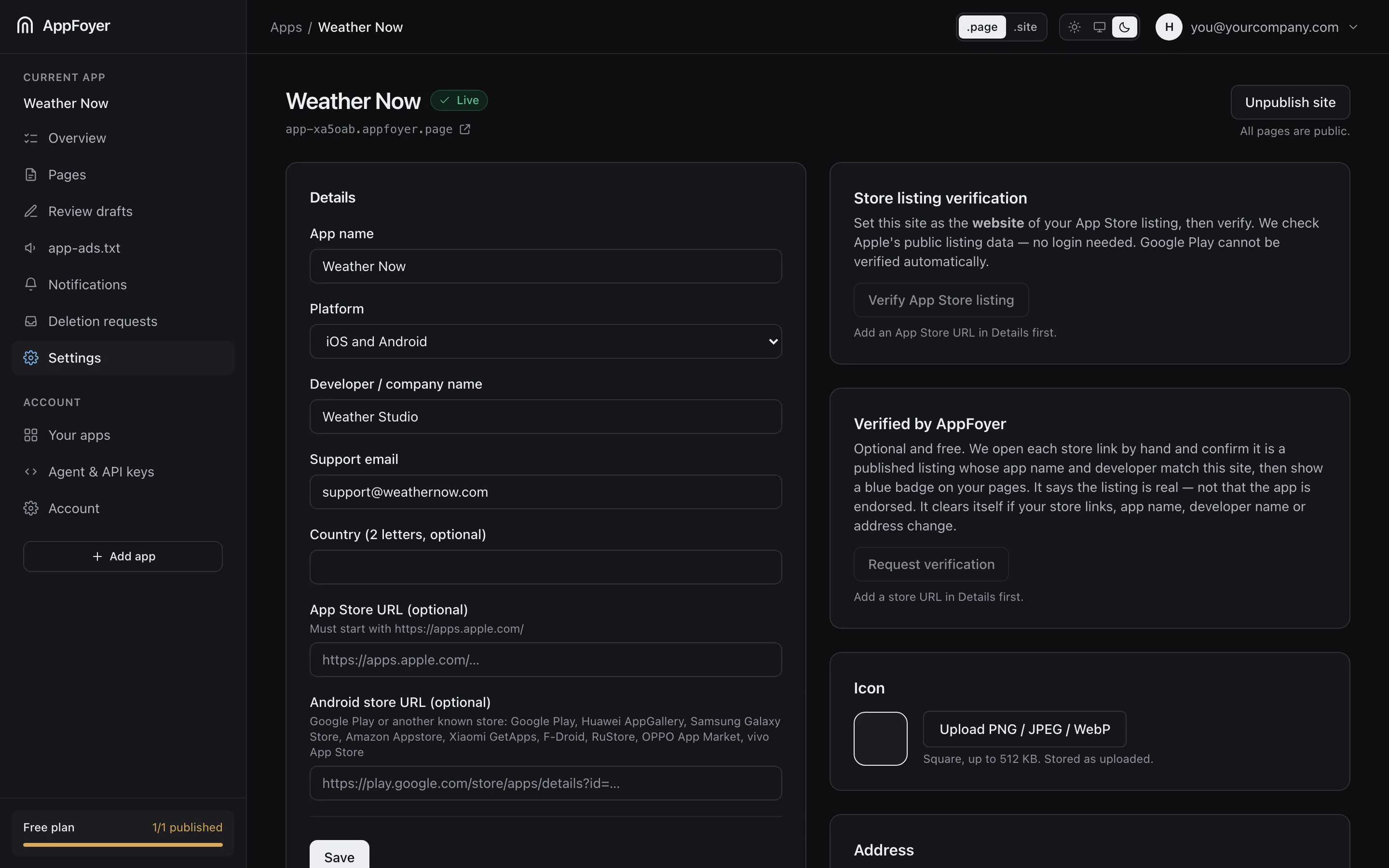1389x868 pixels.
Task: Click the Agent & API keys code icon
Action: point(31,472)
